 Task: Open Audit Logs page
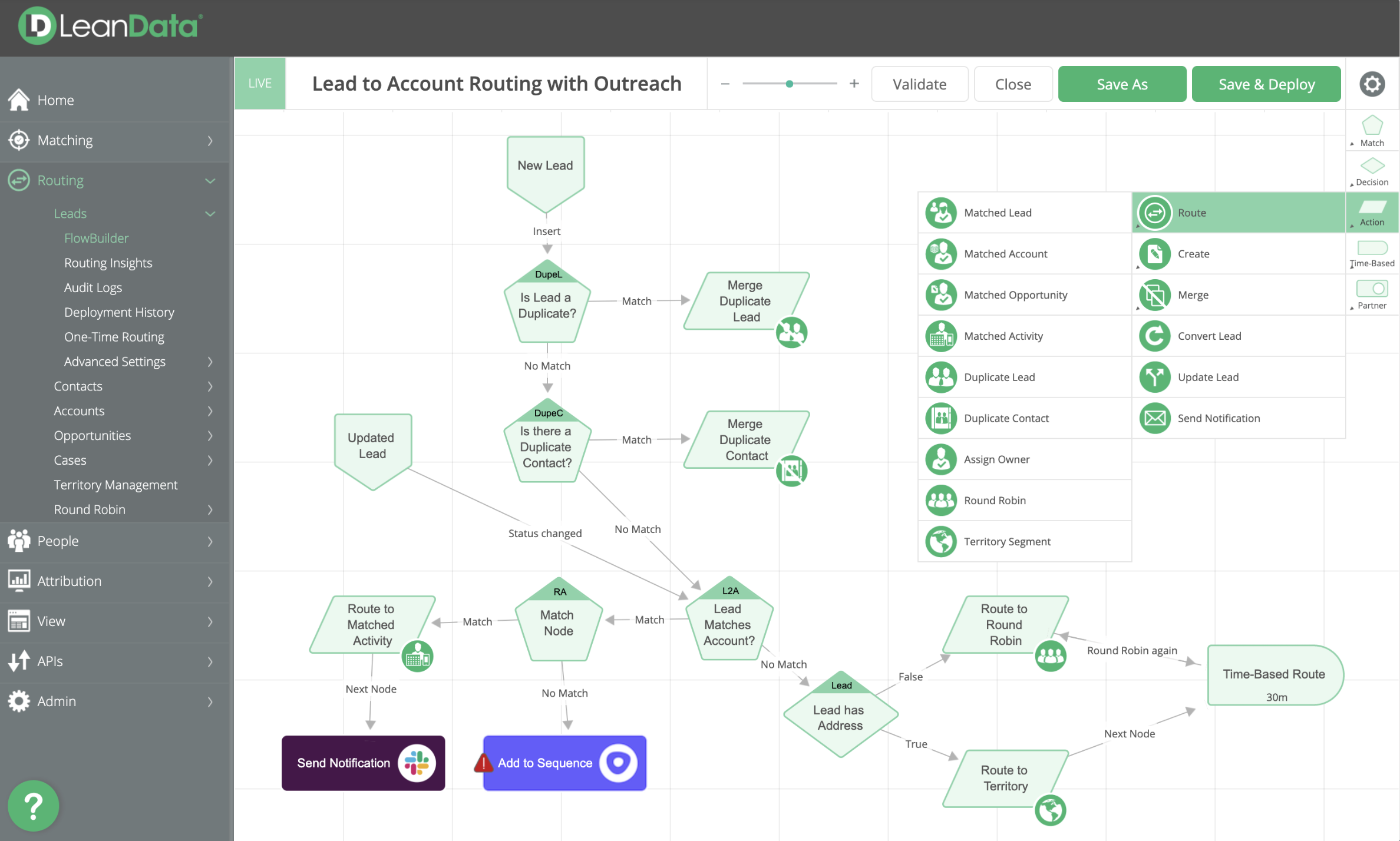(93, 288)
